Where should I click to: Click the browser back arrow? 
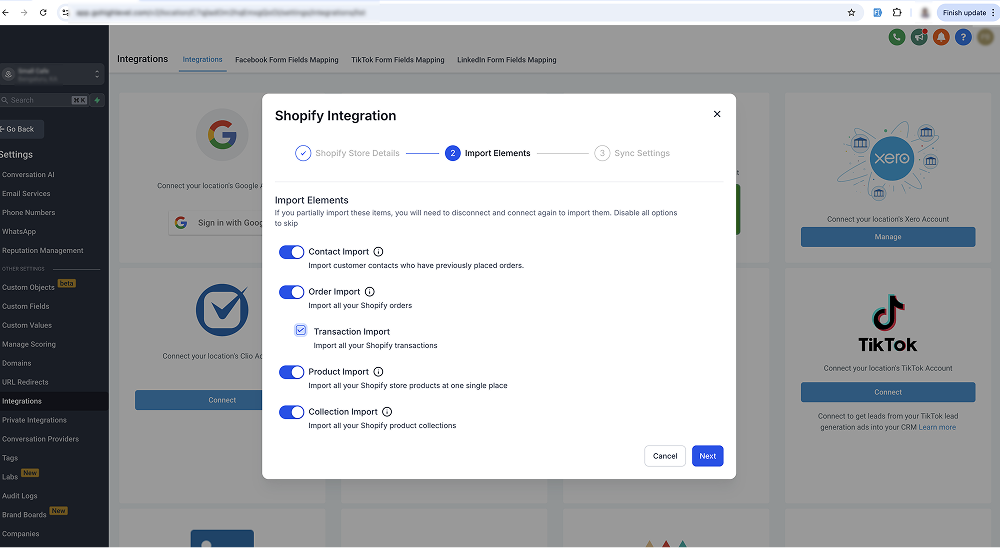[x=5, y=12]
